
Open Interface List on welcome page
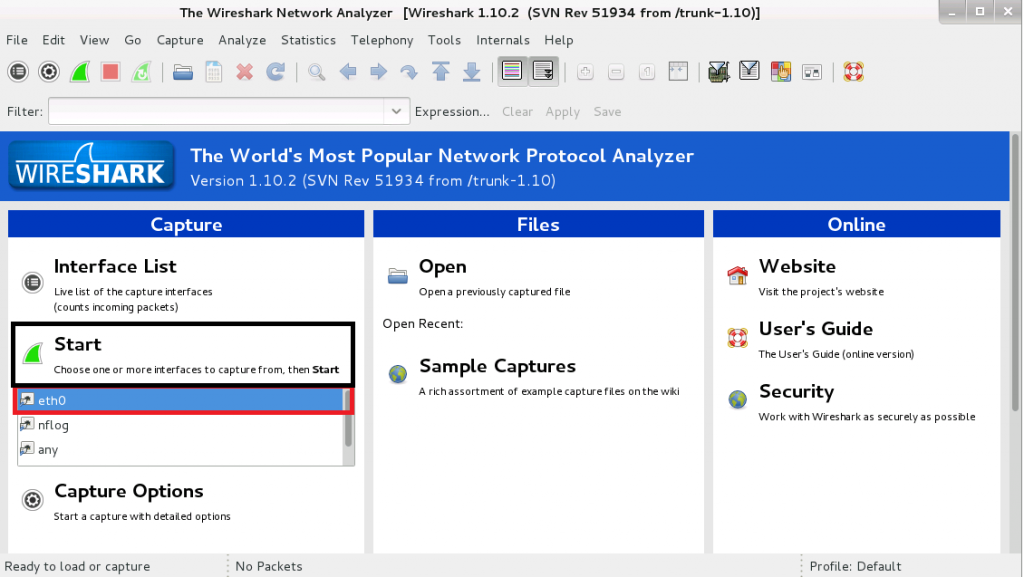point(115,266)
